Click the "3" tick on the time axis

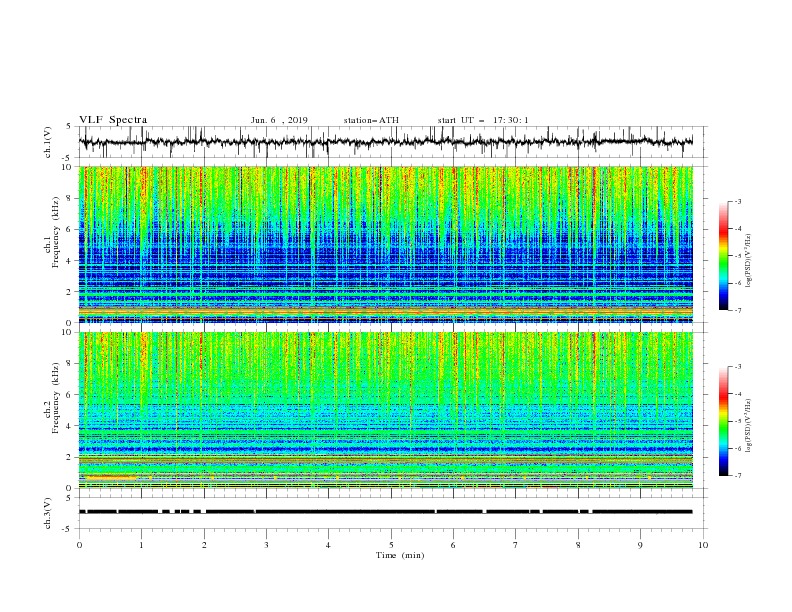tap(266, 545)
